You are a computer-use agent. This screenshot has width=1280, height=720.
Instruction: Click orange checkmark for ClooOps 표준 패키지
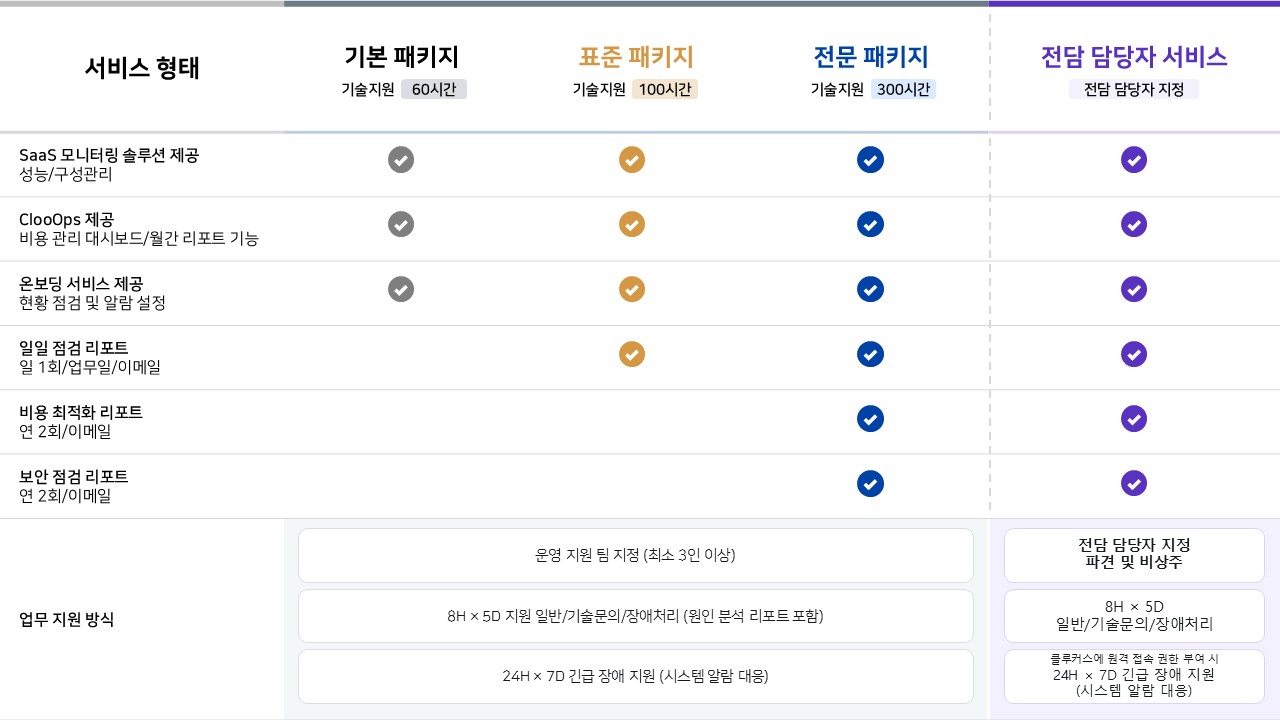(x=632, y=224)
